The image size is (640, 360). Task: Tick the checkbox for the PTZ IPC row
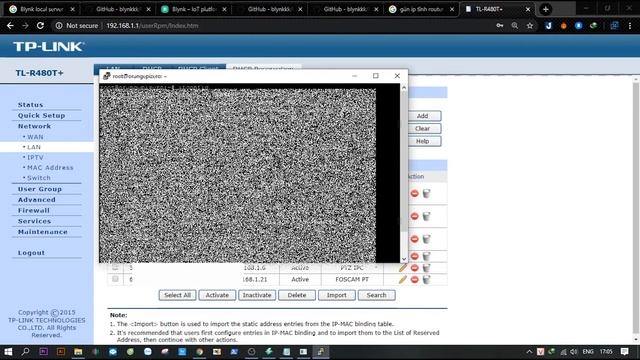pos(115,267)
